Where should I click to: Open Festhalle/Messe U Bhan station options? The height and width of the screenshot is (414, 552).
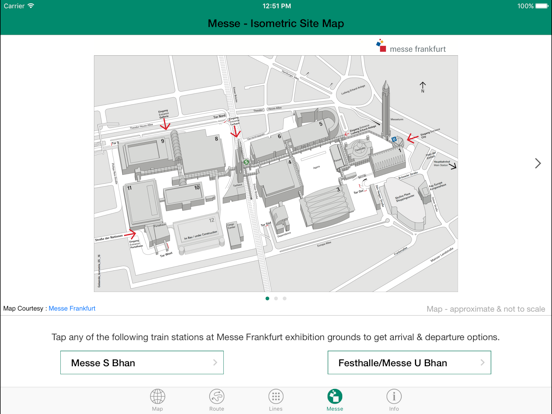(x=409, y=362)
